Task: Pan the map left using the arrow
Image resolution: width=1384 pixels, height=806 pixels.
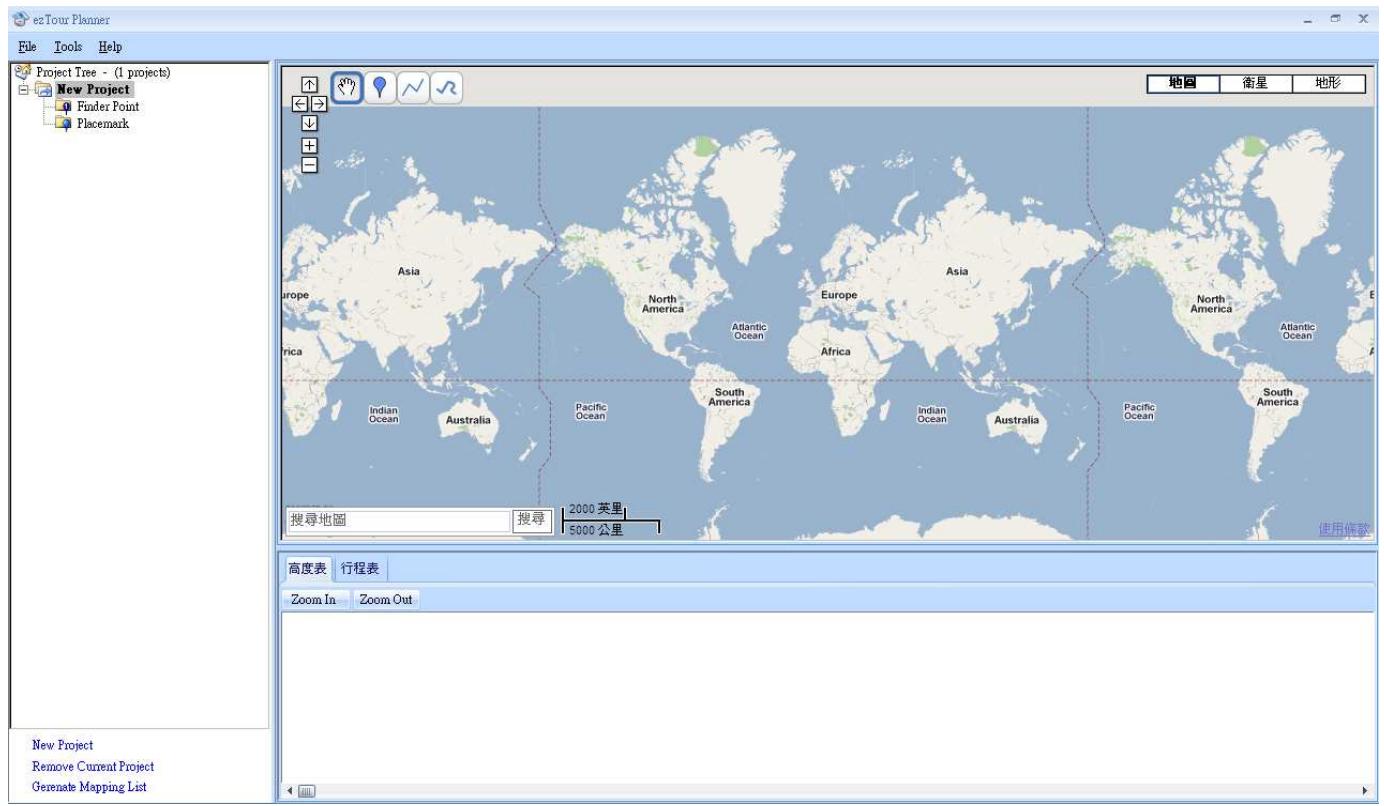Action: (x=300, y=106)
